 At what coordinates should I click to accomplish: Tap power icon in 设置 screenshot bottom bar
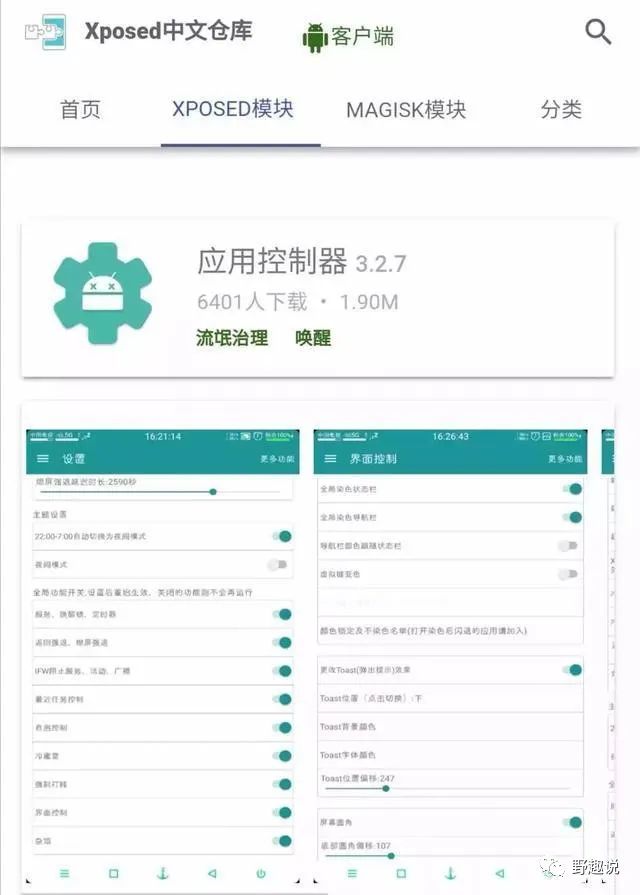261,873
